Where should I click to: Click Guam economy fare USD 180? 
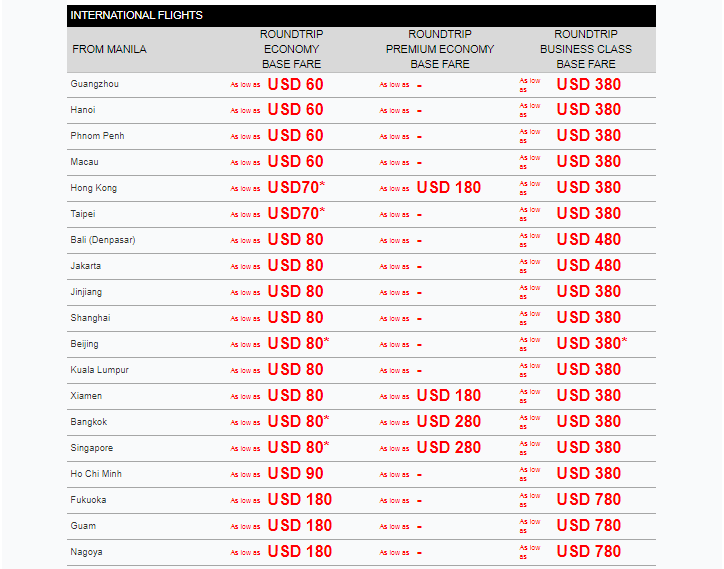(x=299, y=526)
